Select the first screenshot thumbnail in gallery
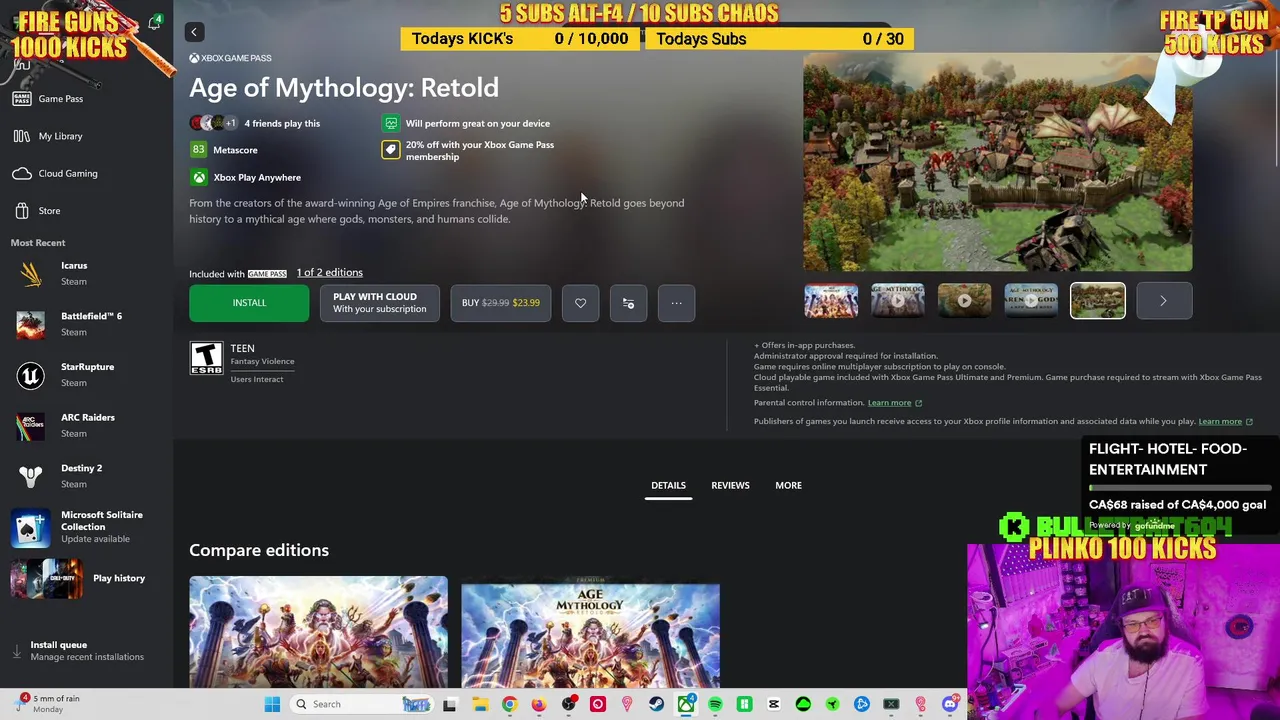 click(x=831, y=301)
